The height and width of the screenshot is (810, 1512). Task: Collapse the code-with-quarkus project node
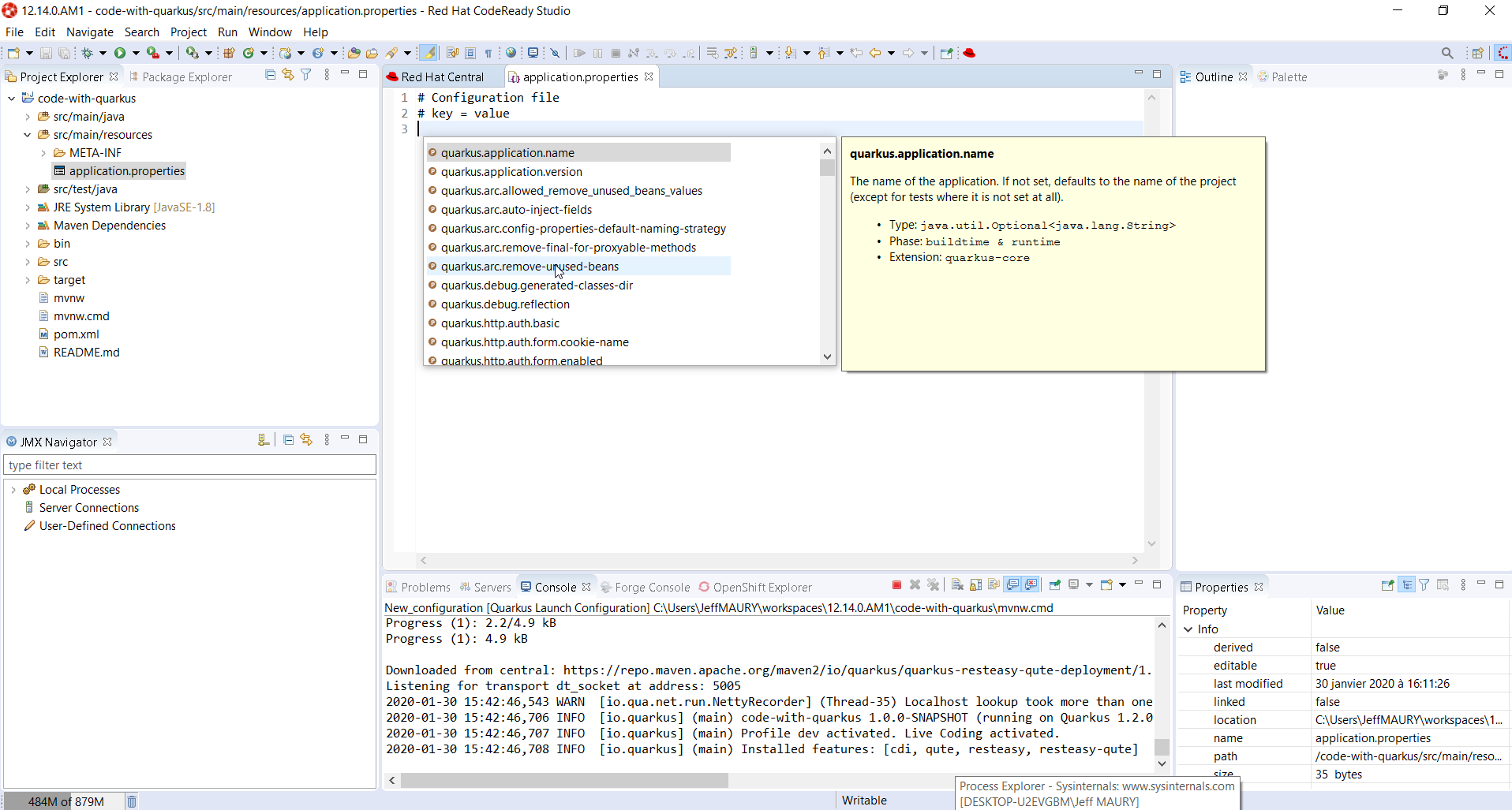12,99
